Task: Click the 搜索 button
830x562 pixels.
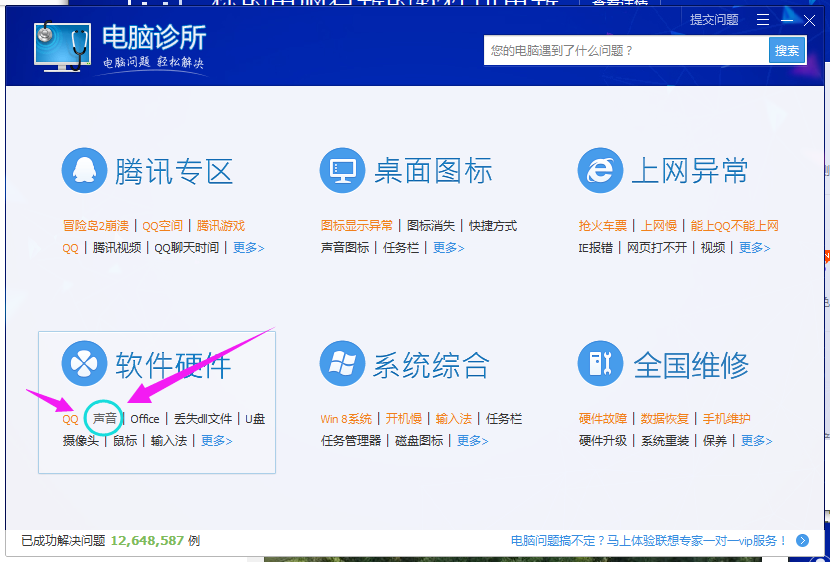Action: pyautogui.click(x=787, y=51)
